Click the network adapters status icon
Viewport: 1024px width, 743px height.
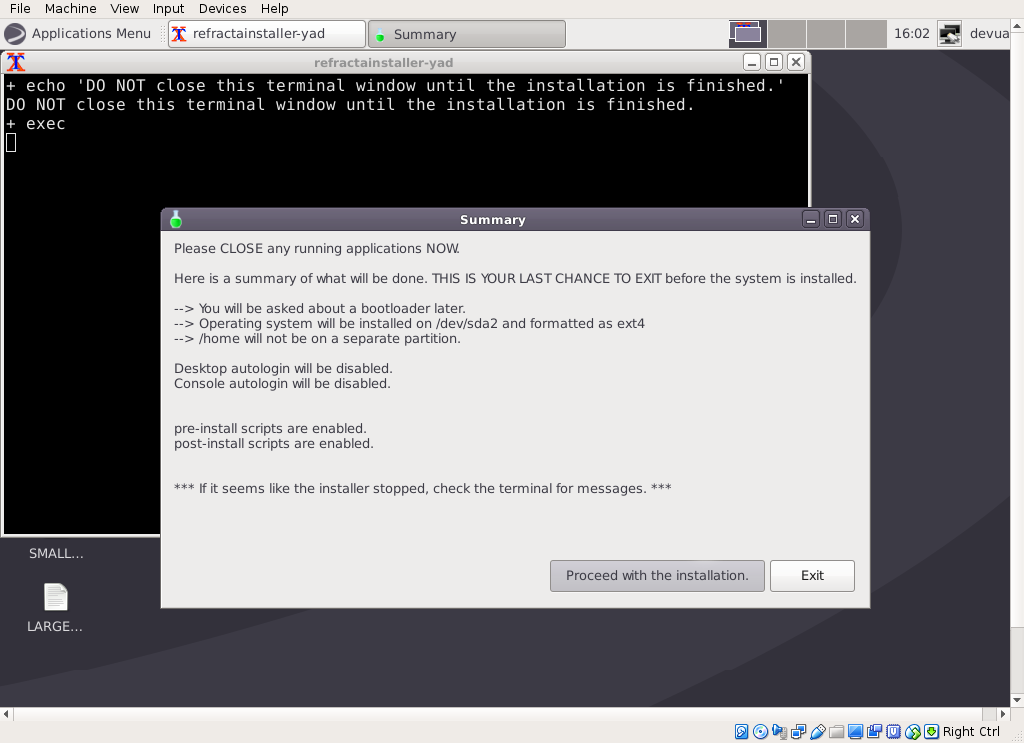pos(798,732)
